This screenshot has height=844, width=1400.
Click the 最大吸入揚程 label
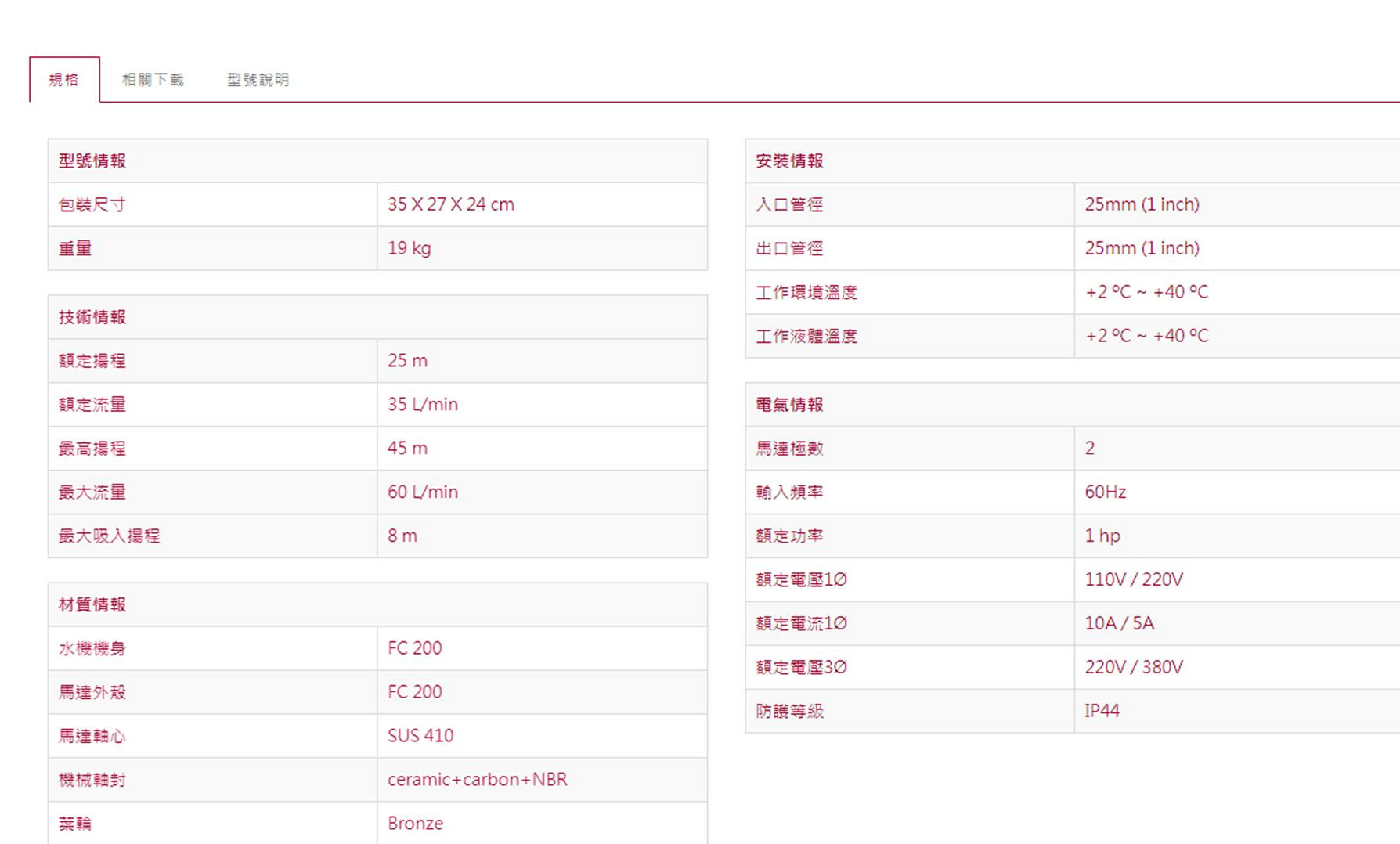tap(110, 536)
